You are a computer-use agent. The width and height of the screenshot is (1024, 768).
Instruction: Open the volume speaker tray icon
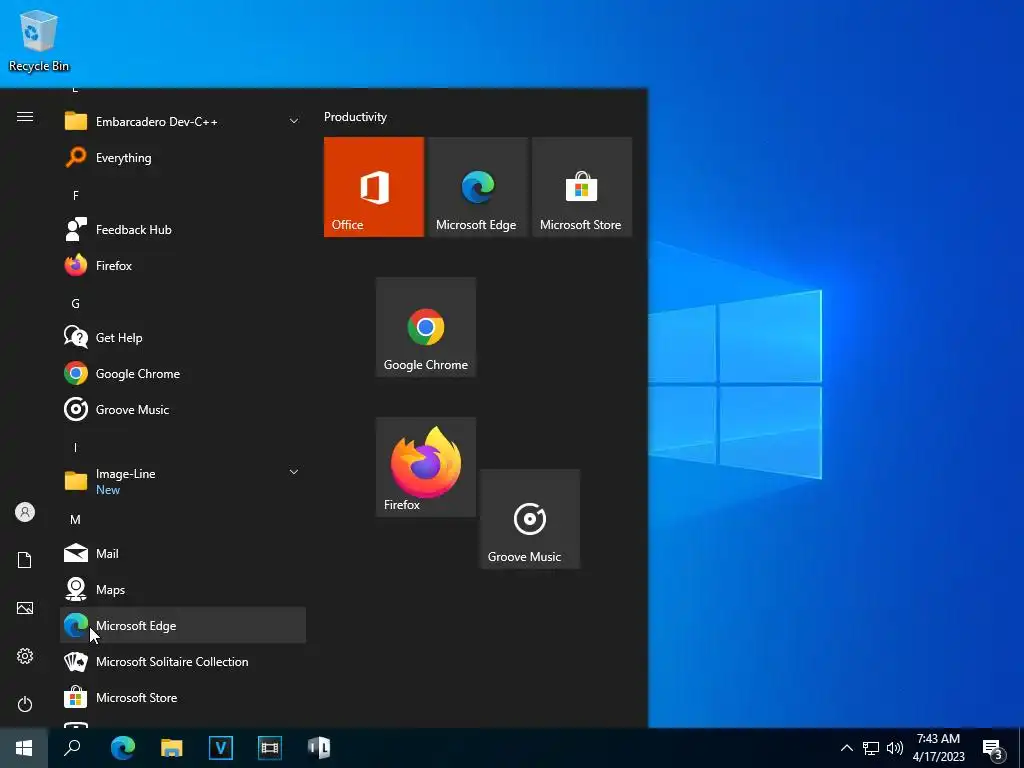[895, 748]
